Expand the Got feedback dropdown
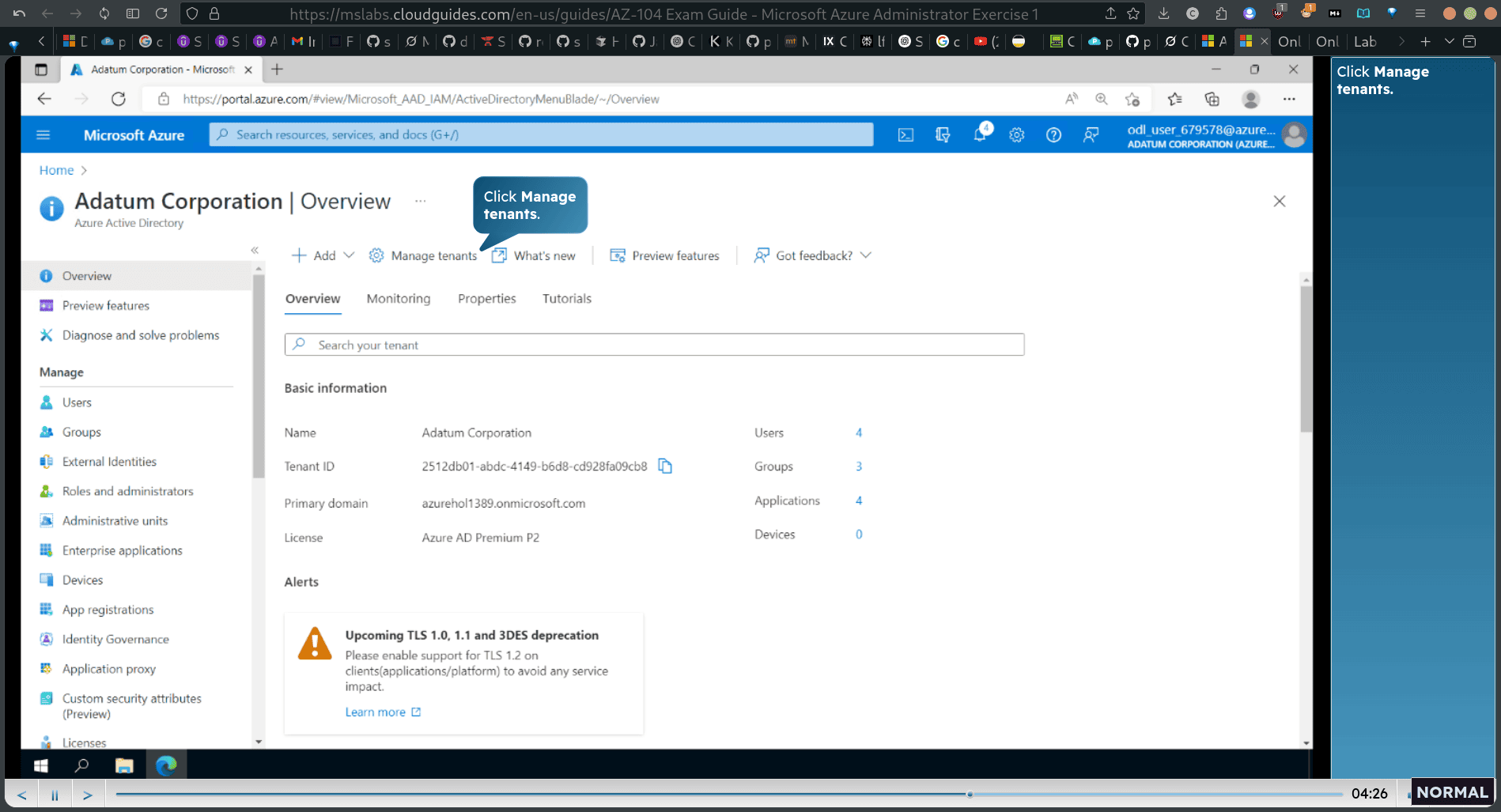Screen dimensions: 1501x812 tap(812, 255)
